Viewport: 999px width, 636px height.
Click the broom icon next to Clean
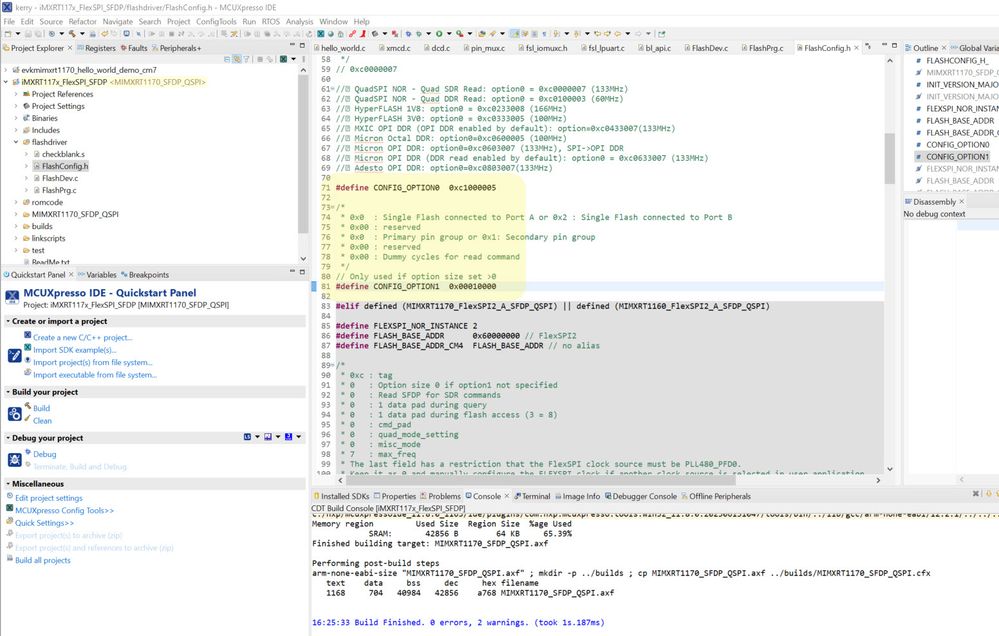pos(27,418)
